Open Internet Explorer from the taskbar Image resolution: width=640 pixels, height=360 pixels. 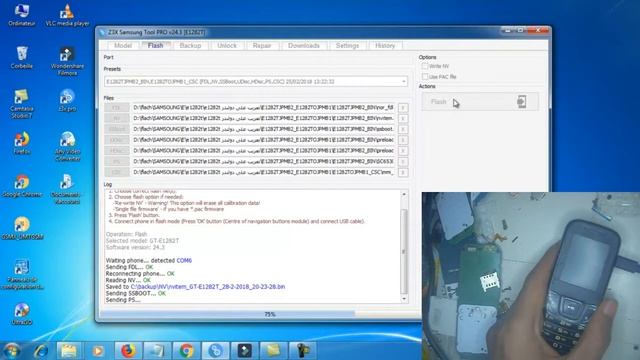tap(40, 351)
